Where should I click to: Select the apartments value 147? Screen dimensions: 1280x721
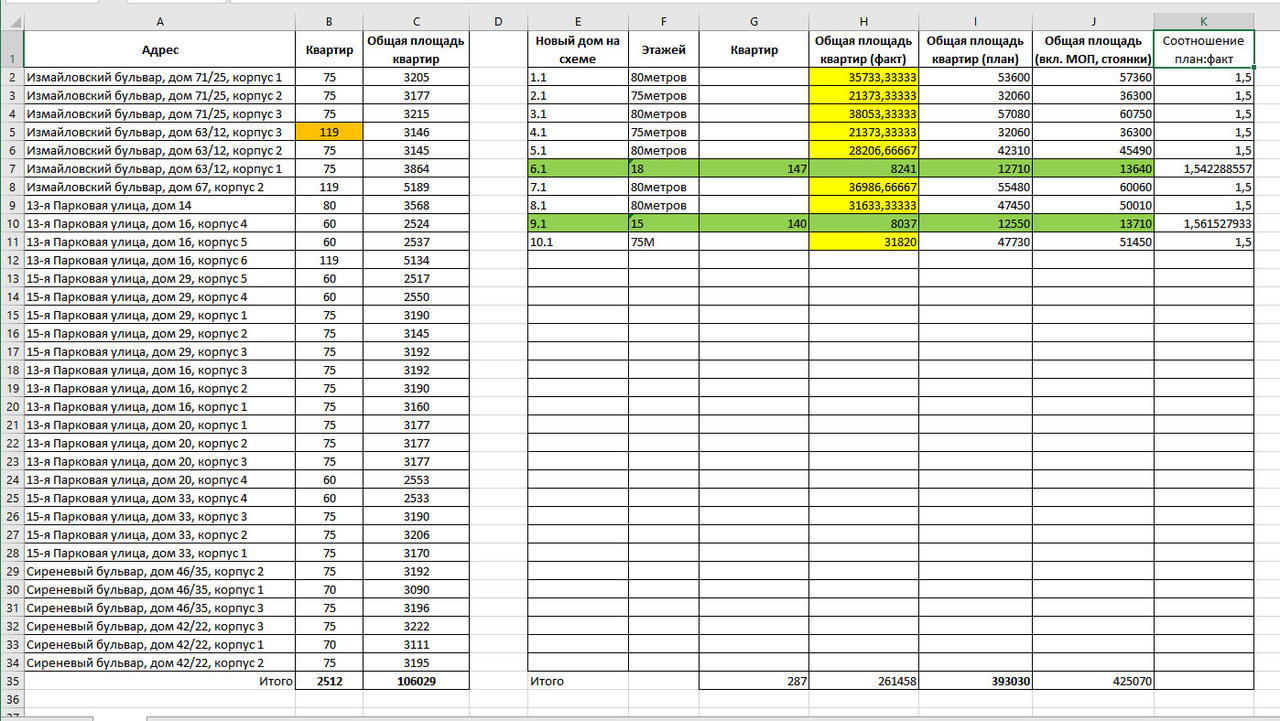pos(754,169)
